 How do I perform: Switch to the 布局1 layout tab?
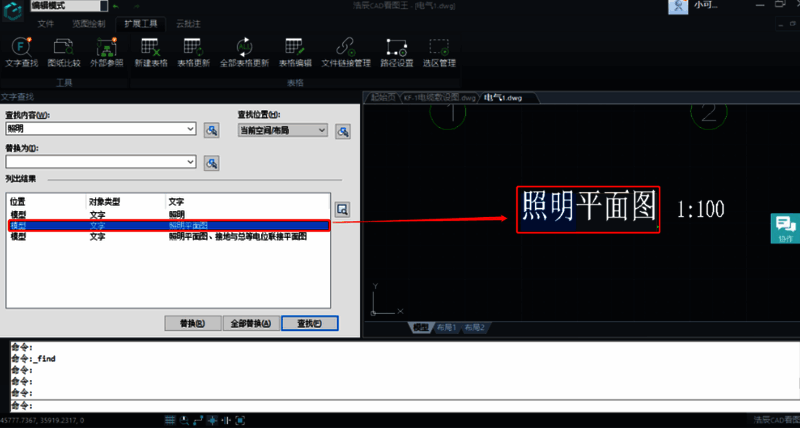[446, 328]
